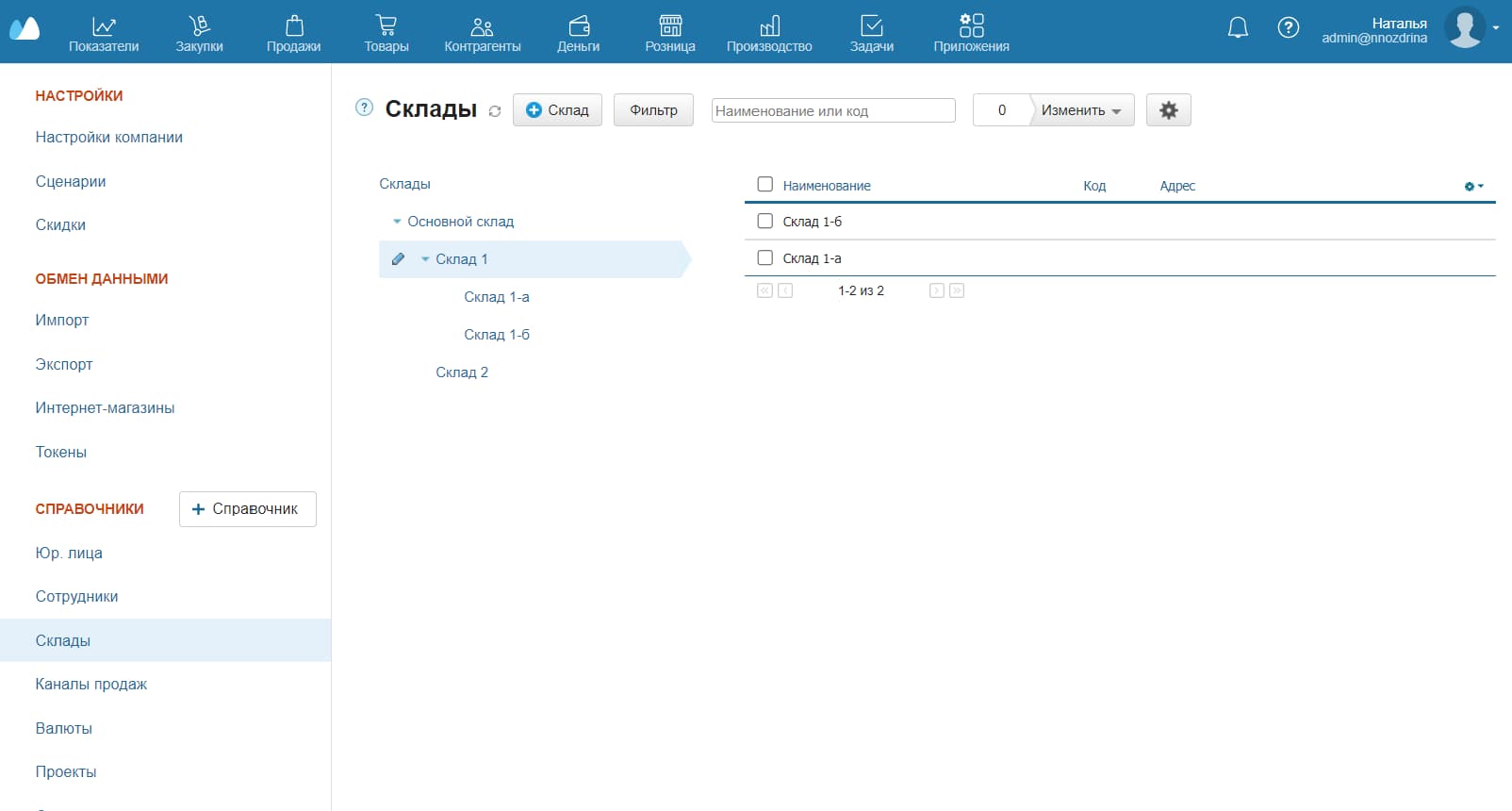Open the Розница section
The width and height of the screenshot is (1512, 811).
point(670,33)
